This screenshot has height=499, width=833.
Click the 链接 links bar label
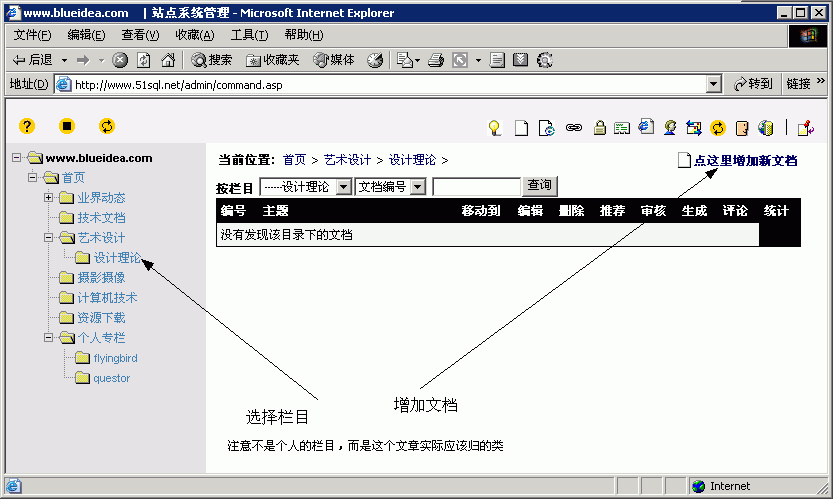tap(798, 84)
